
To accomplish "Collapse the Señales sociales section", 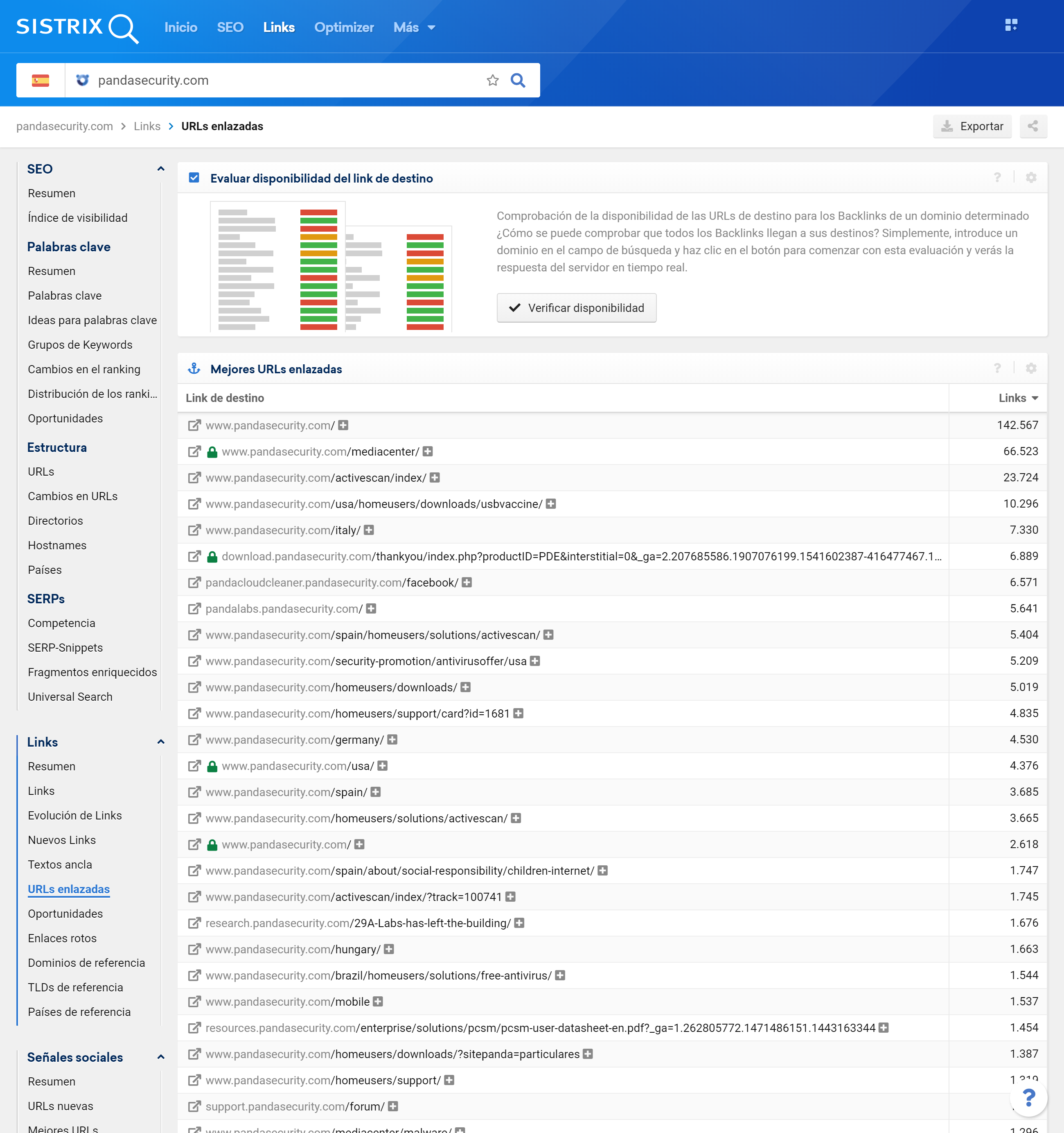I will (161, 1057).
